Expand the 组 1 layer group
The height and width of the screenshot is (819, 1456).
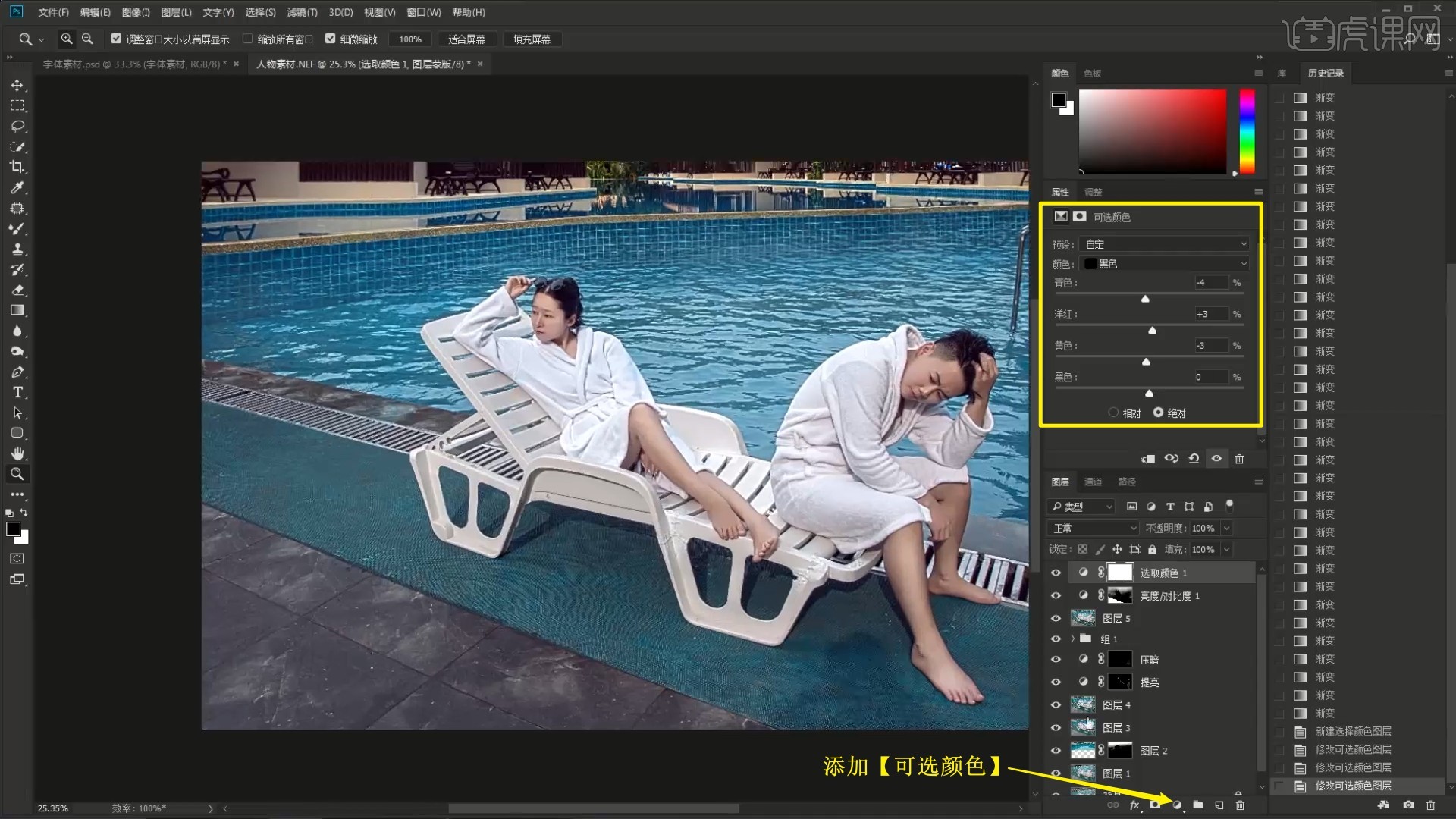coord(1072,639)
